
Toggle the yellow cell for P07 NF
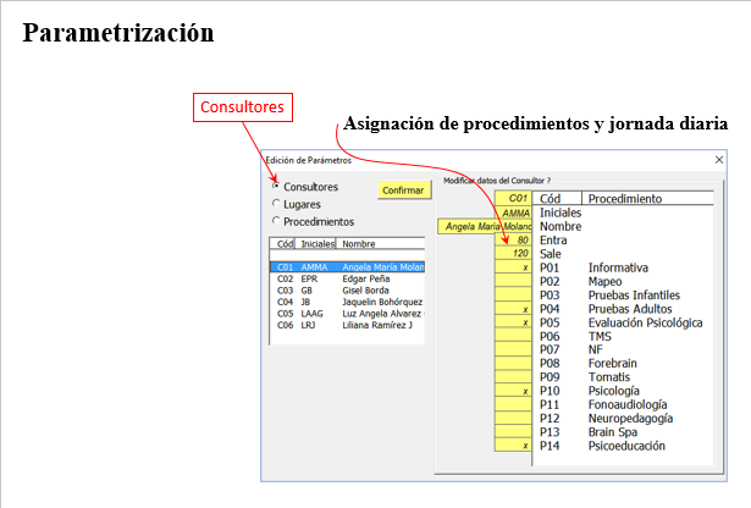click(513, 349)
